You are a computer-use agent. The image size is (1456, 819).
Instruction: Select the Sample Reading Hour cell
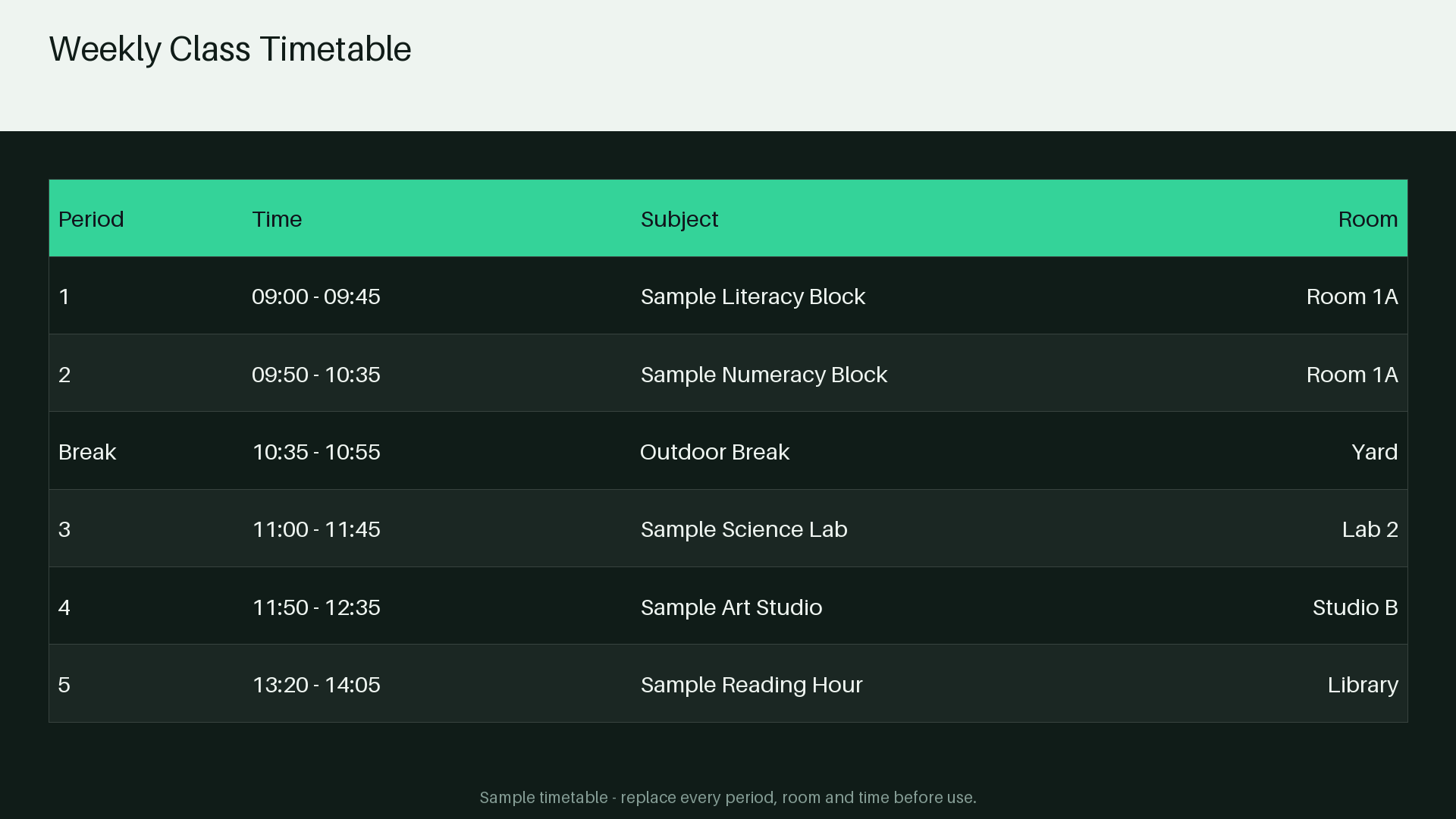pyautogui.click(x=752, y=685)
